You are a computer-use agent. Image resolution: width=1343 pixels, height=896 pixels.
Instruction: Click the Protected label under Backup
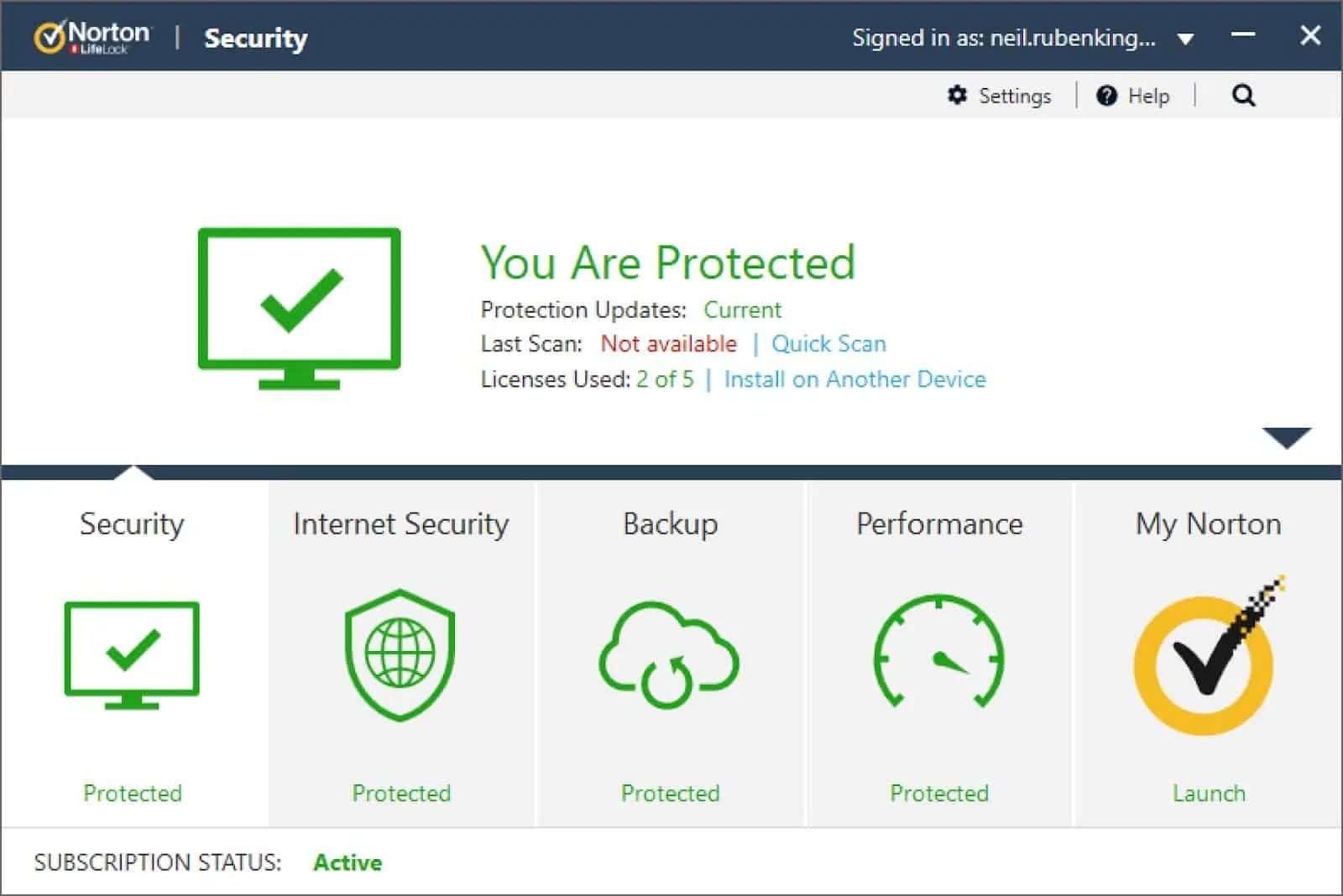click(669, 793)
